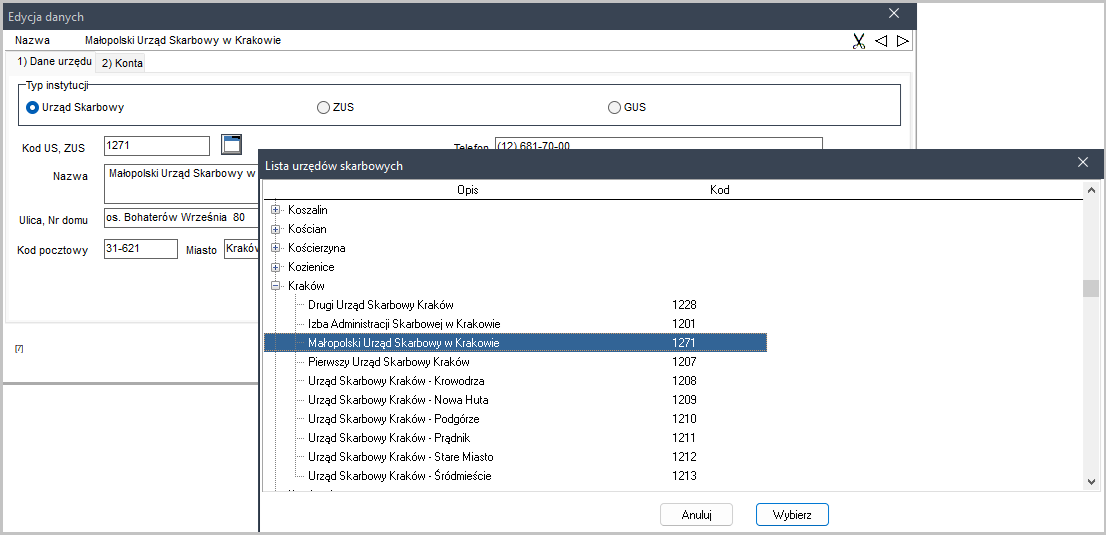Viewport: 1106px width, 535px height.
Task: Click the small help icon at bottom left
Action: [x=19, y=349]
